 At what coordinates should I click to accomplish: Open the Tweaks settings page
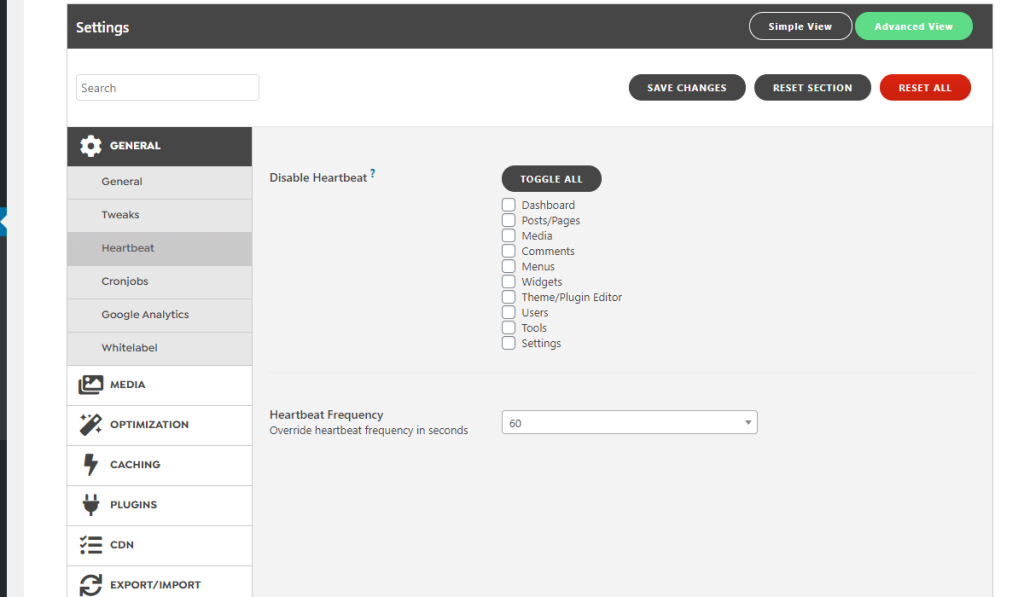[159, 216]
